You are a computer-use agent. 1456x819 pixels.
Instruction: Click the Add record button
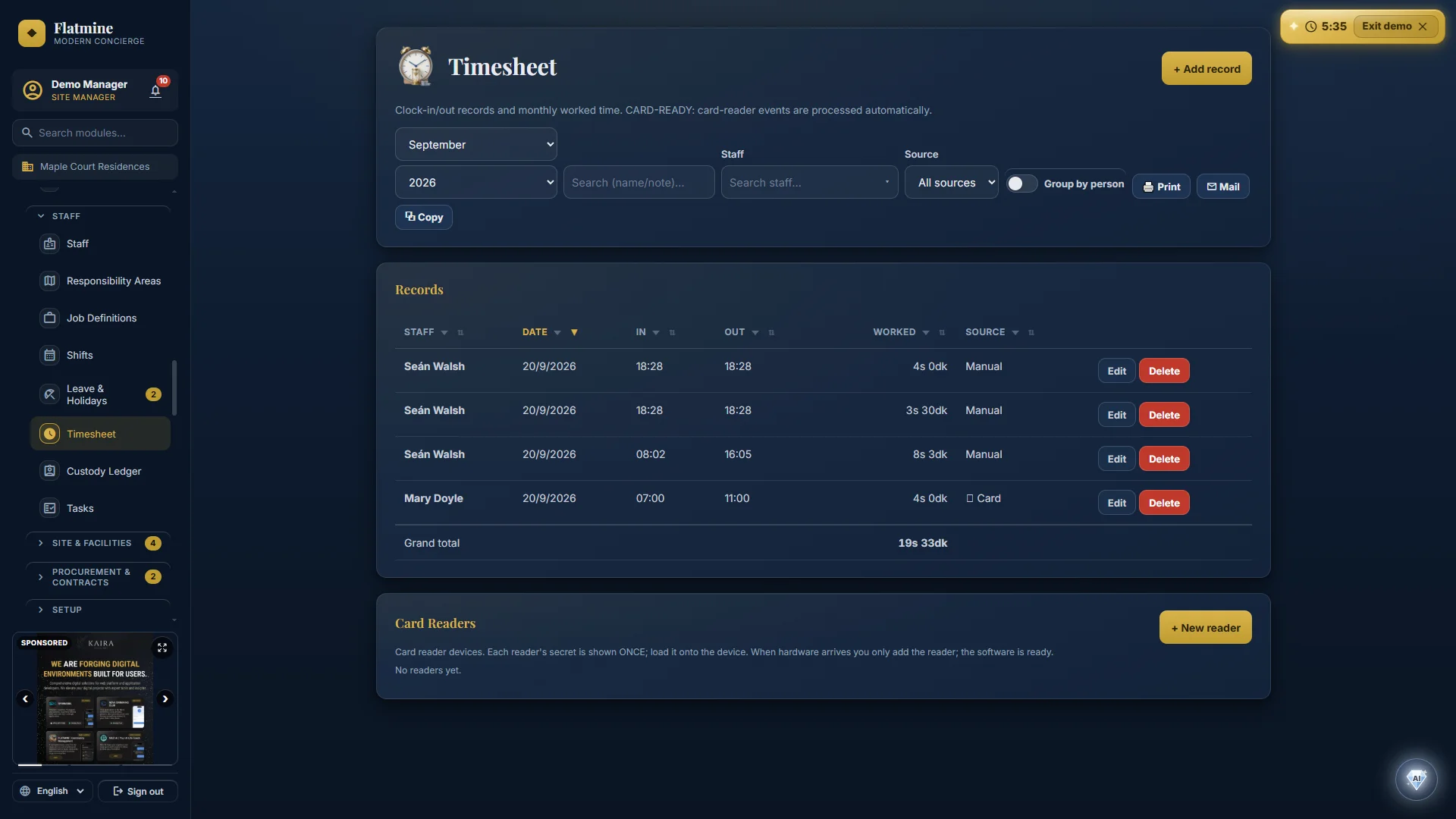pyautogui.click(x=1207, y=68)
